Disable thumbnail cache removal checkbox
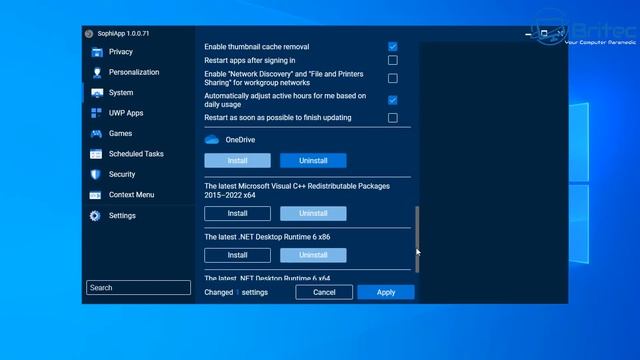 (x=393, y=47)
